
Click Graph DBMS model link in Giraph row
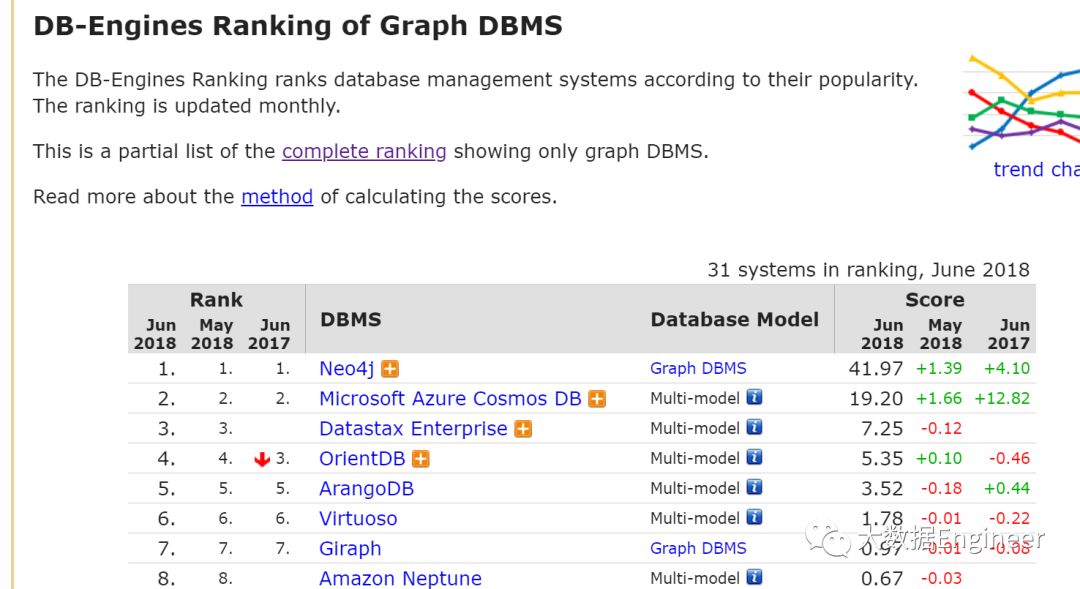pos(698,548)
